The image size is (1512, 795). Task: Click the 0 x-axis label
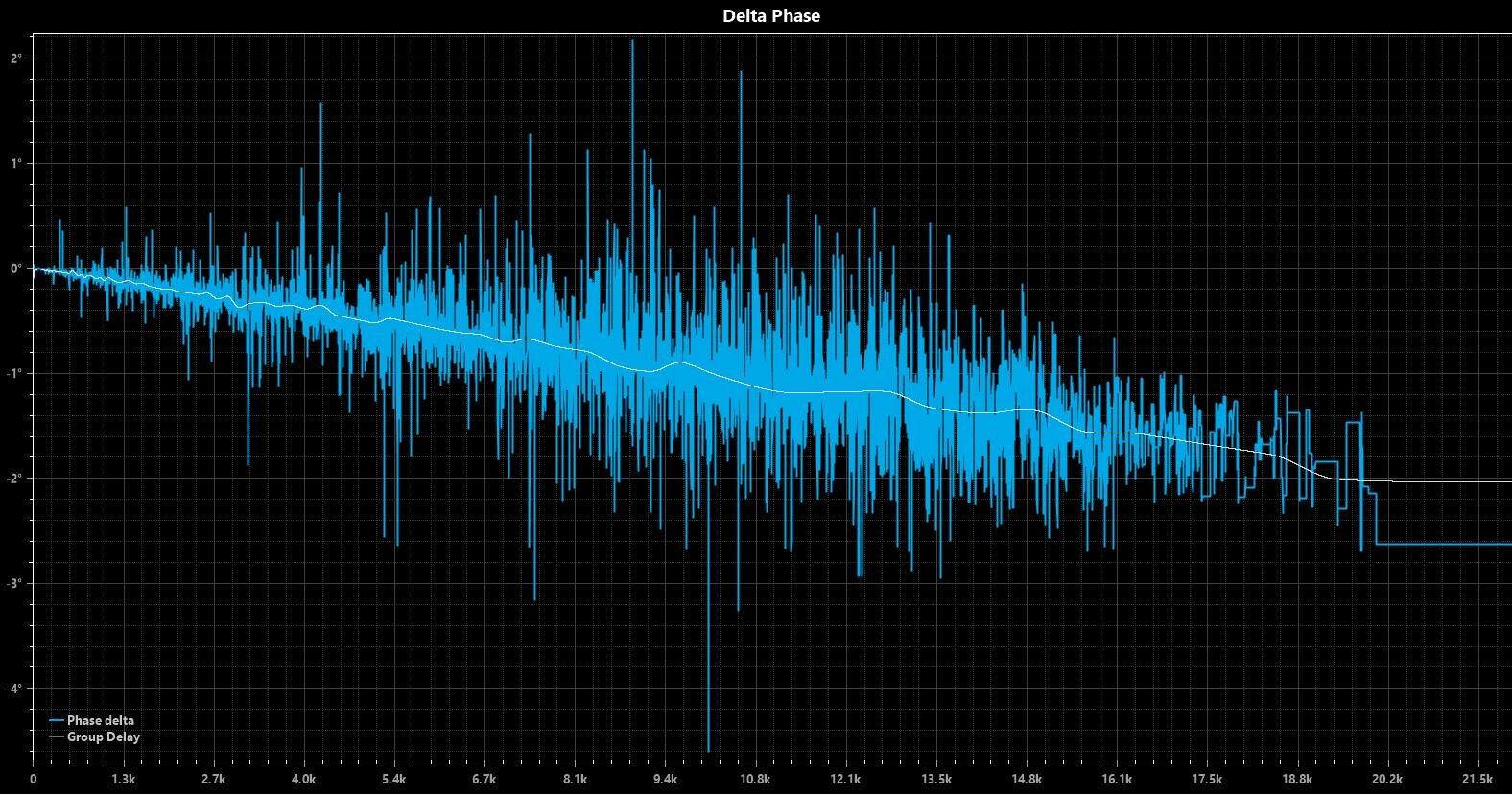click(x=34, y=779)
